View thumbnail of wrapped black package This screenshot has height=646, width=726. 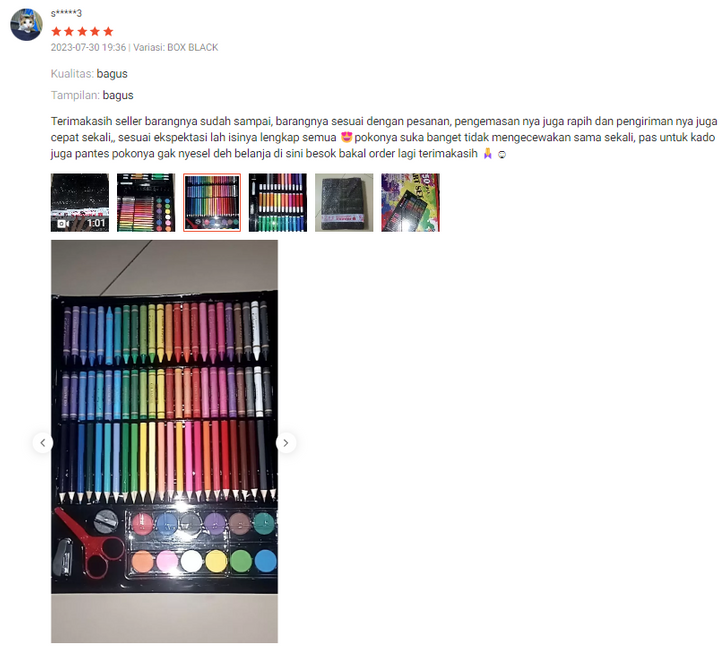click(344, 202)
